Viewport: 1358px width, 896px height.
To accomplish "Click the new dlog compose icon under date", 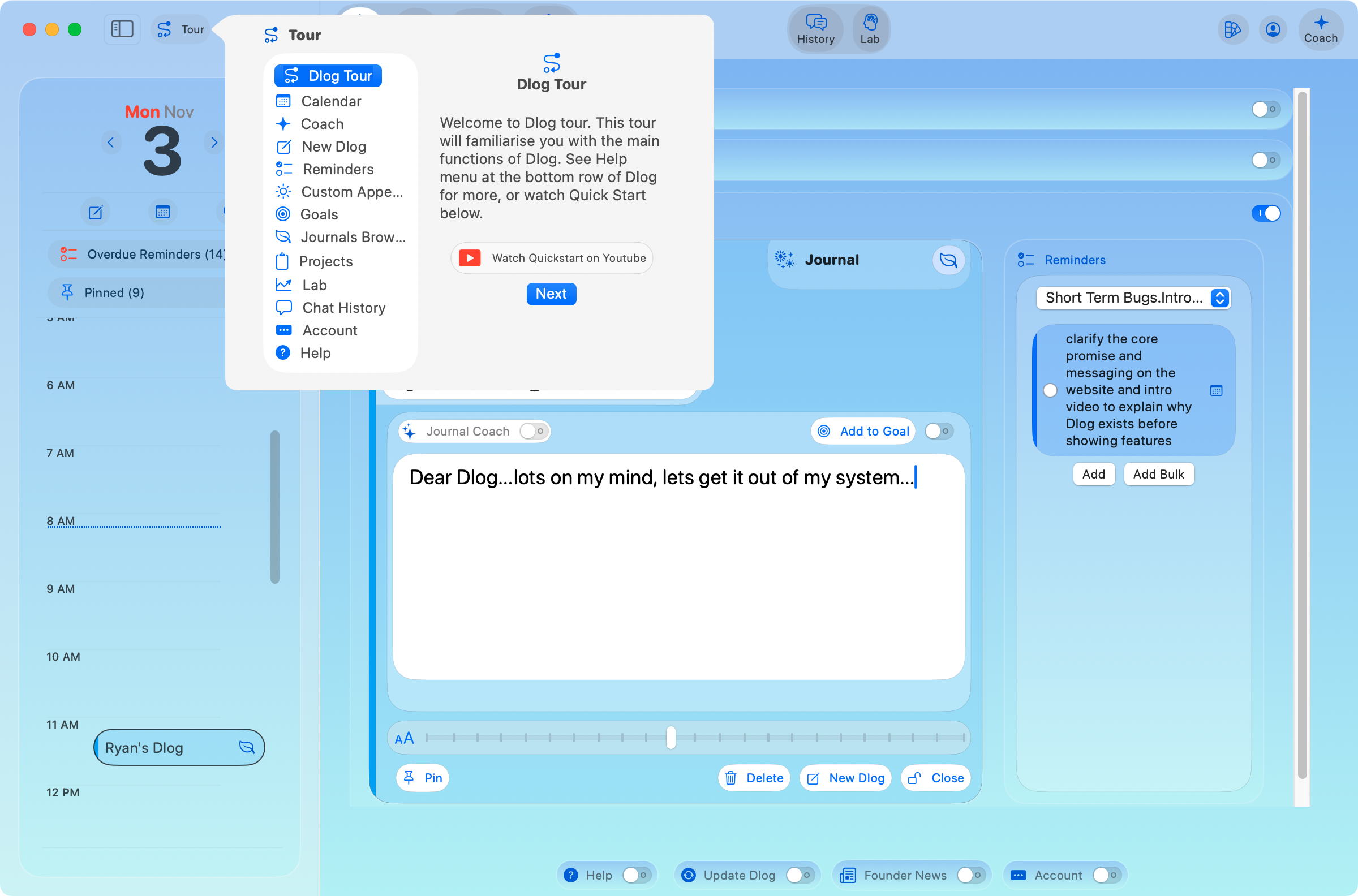I will pyautogui.click(x=96, y=213).
